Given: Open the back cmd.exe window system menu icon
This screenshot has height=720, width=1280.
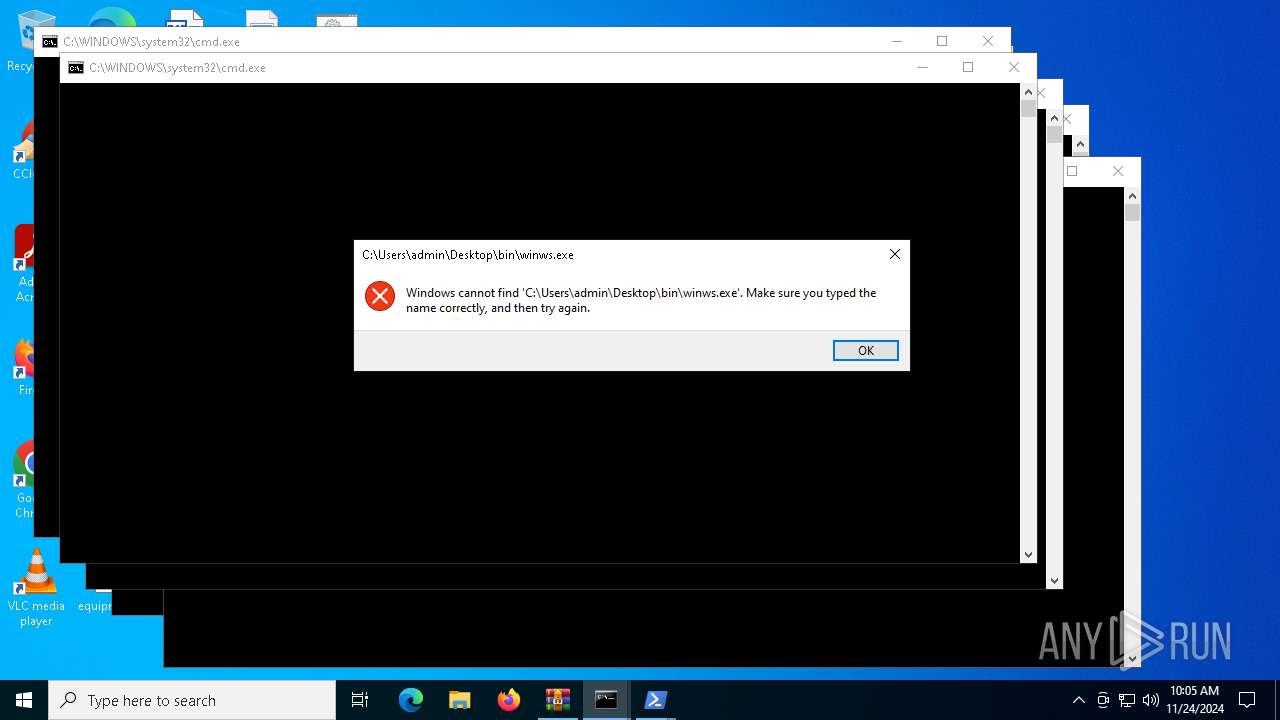Looking at the screenshot, I should coord(49,42).
